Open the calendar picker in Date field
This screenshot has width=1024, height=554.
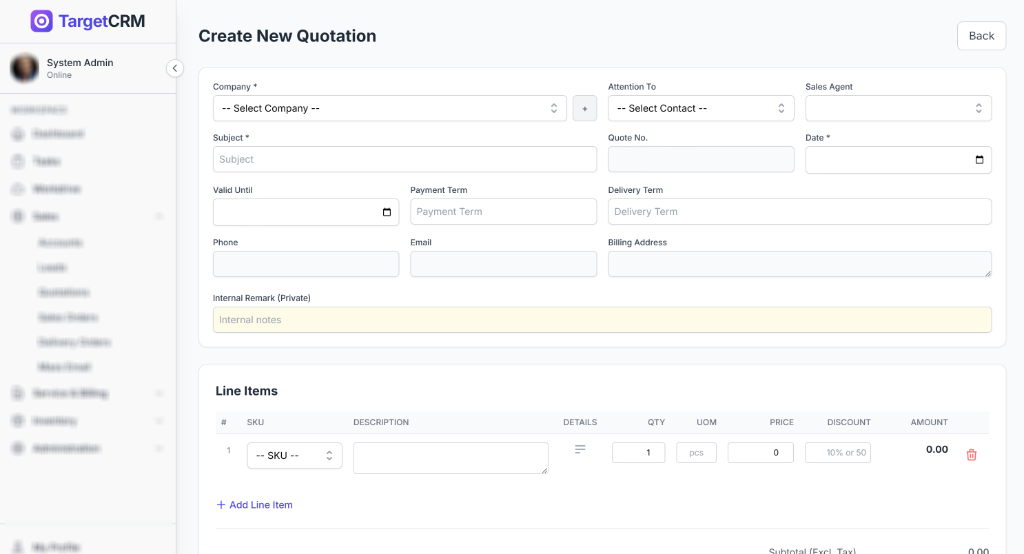coord(979,160)
